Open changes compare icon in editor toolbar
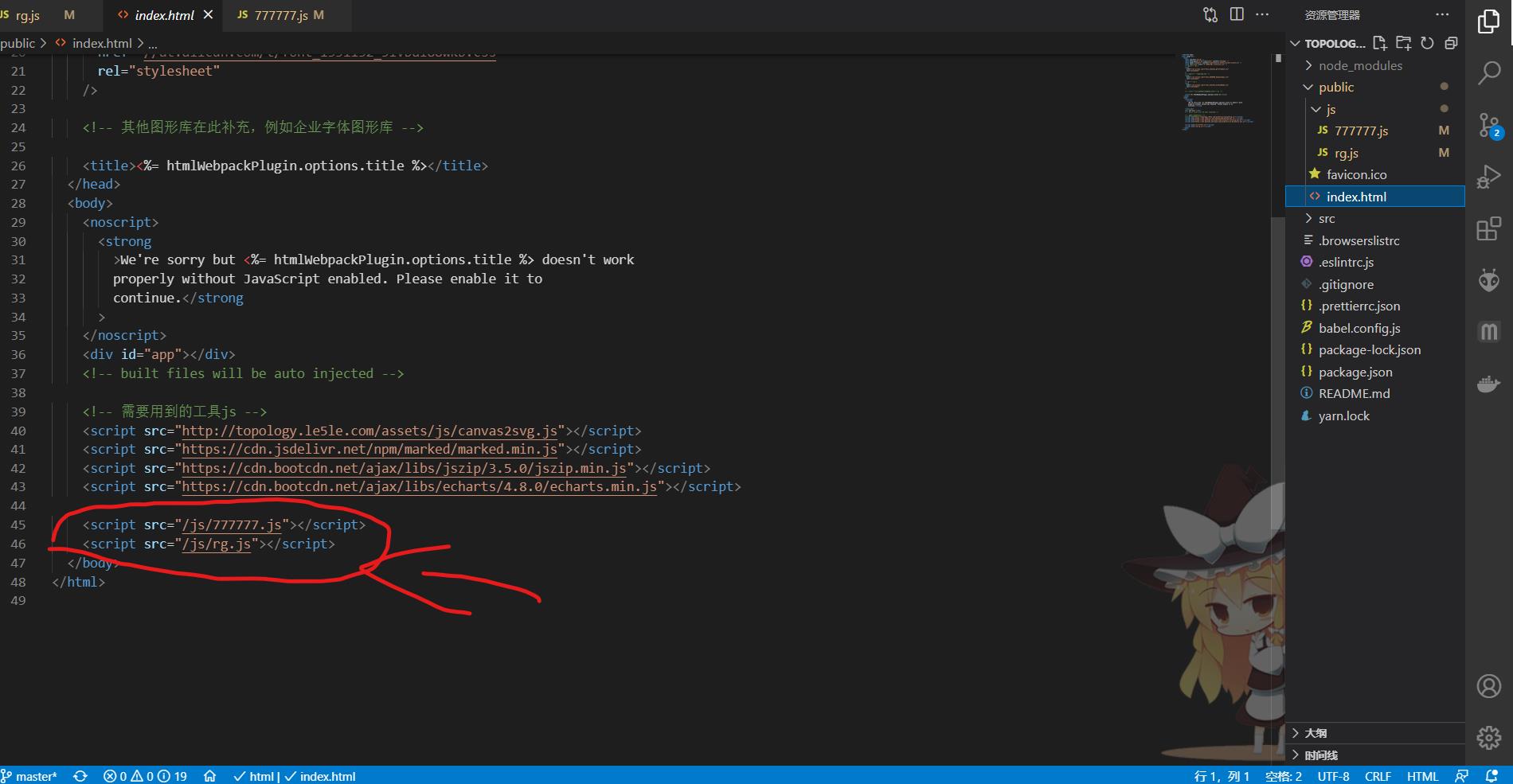This screenshot has height=784, width=1513. 1210,14
